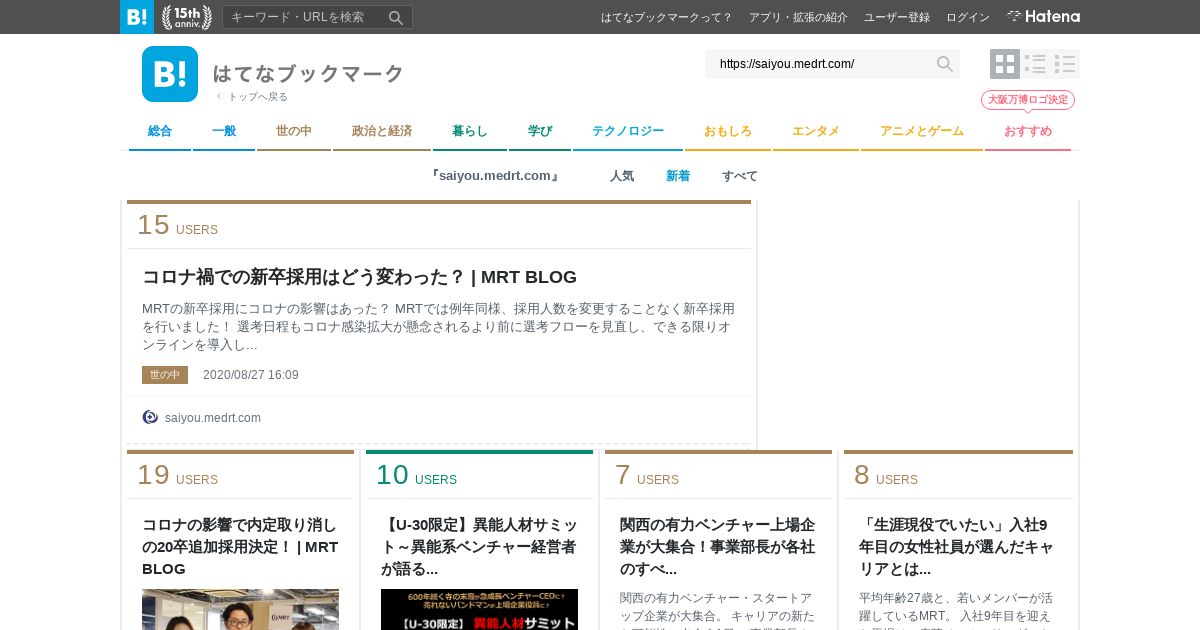
Task: Open おすすめ category tab
Action: click(x=1028, y=131)
